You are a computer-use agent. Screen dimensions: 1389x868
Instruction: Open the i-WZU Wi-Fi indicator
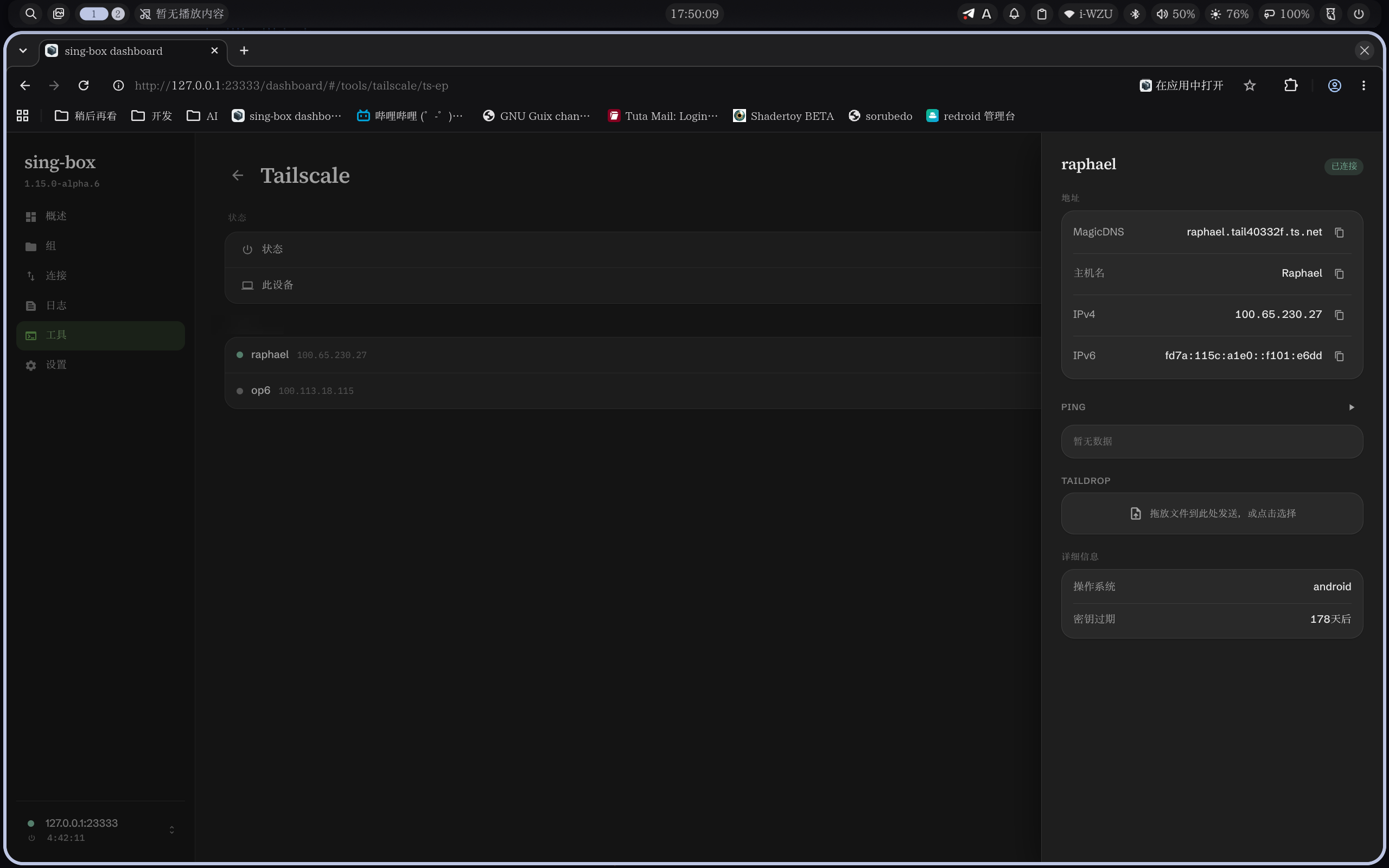[1088, 14]
